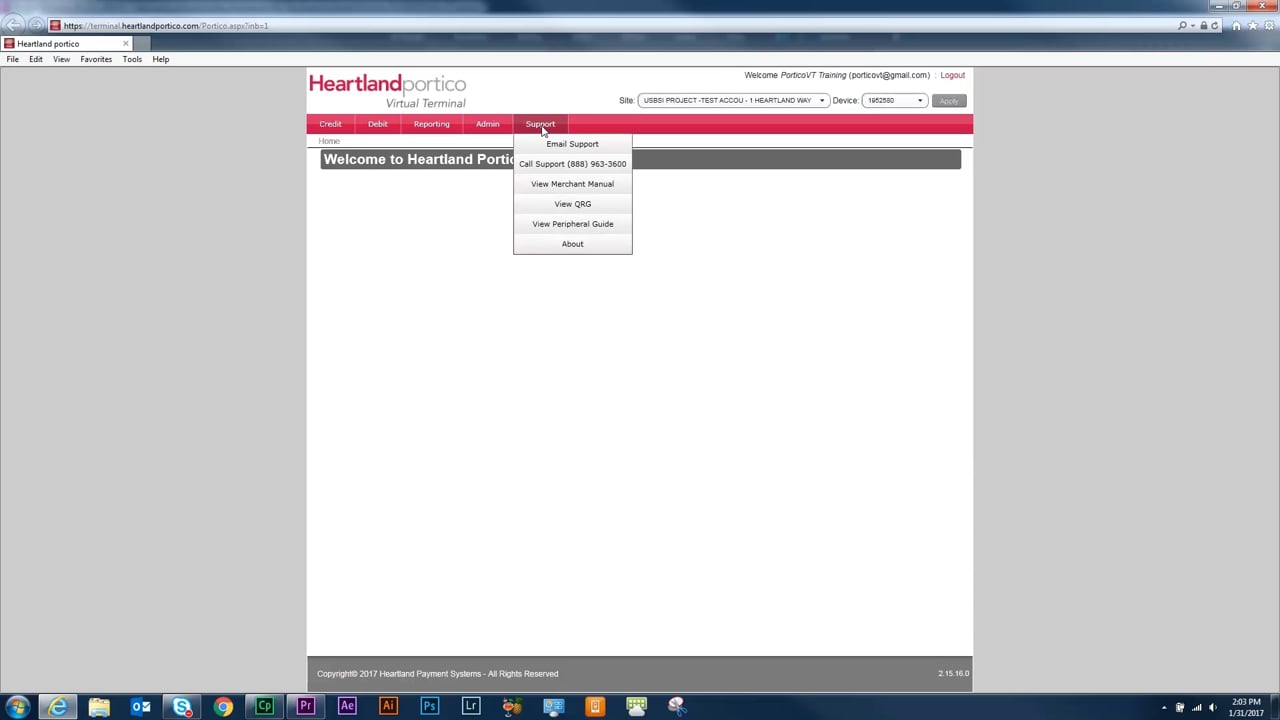This screenshot has width=1280, height=720.
Task: Open Adobe Captivate from the taskbar
Action: coord(264,707)
